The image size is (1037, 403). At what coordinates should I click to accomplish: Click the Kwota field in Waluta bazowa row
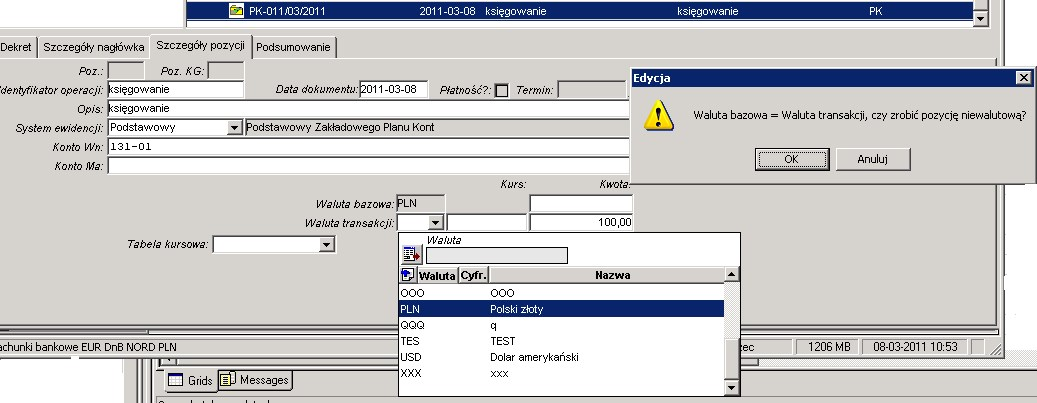click(x=581, y=203)
